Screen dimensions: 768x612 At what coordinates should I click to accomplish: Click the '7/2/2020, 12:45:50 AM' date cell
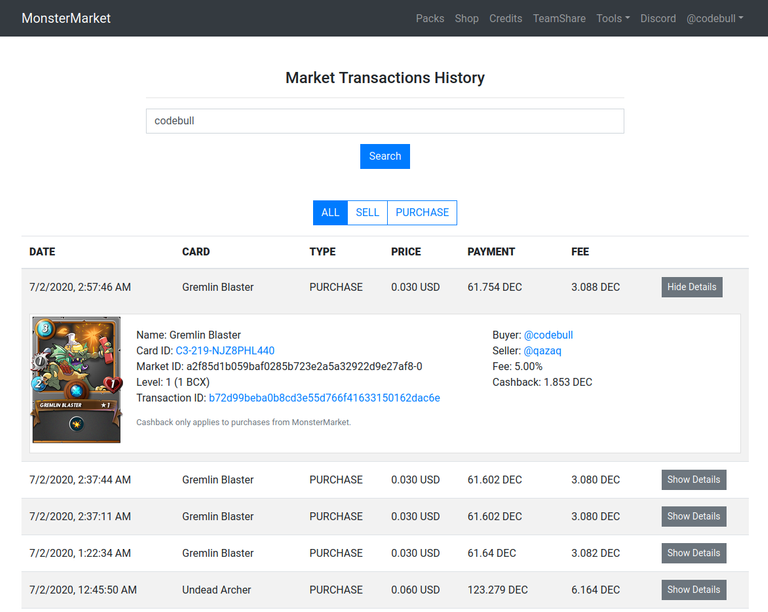[83, 590]
